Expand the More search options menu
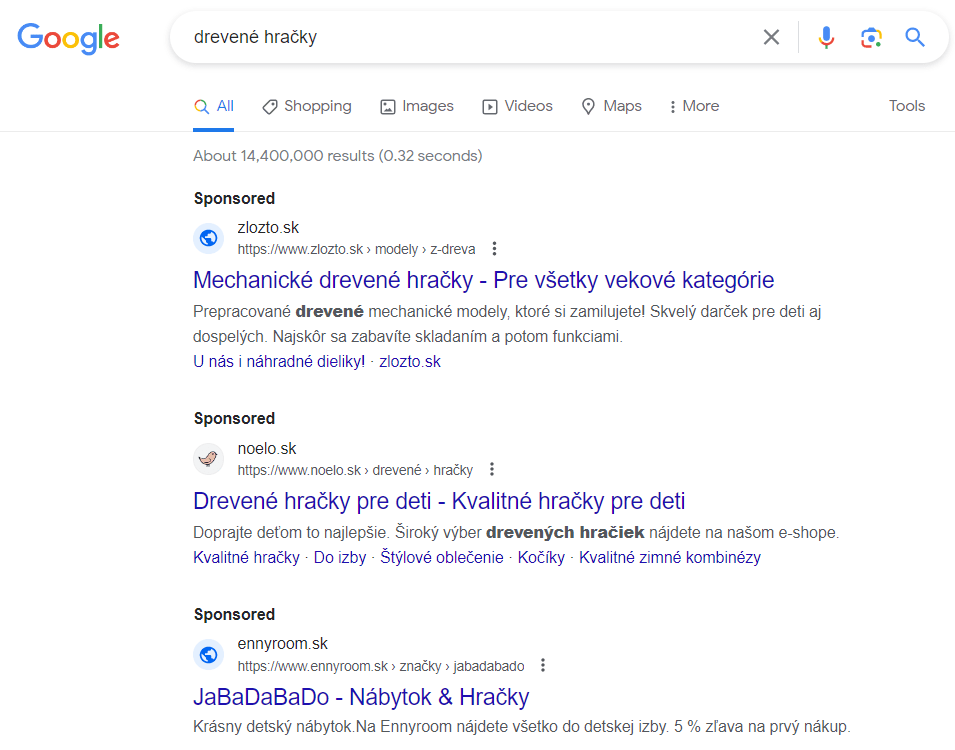The width and height of the screenshot is (955, 750). coord(694,107)
